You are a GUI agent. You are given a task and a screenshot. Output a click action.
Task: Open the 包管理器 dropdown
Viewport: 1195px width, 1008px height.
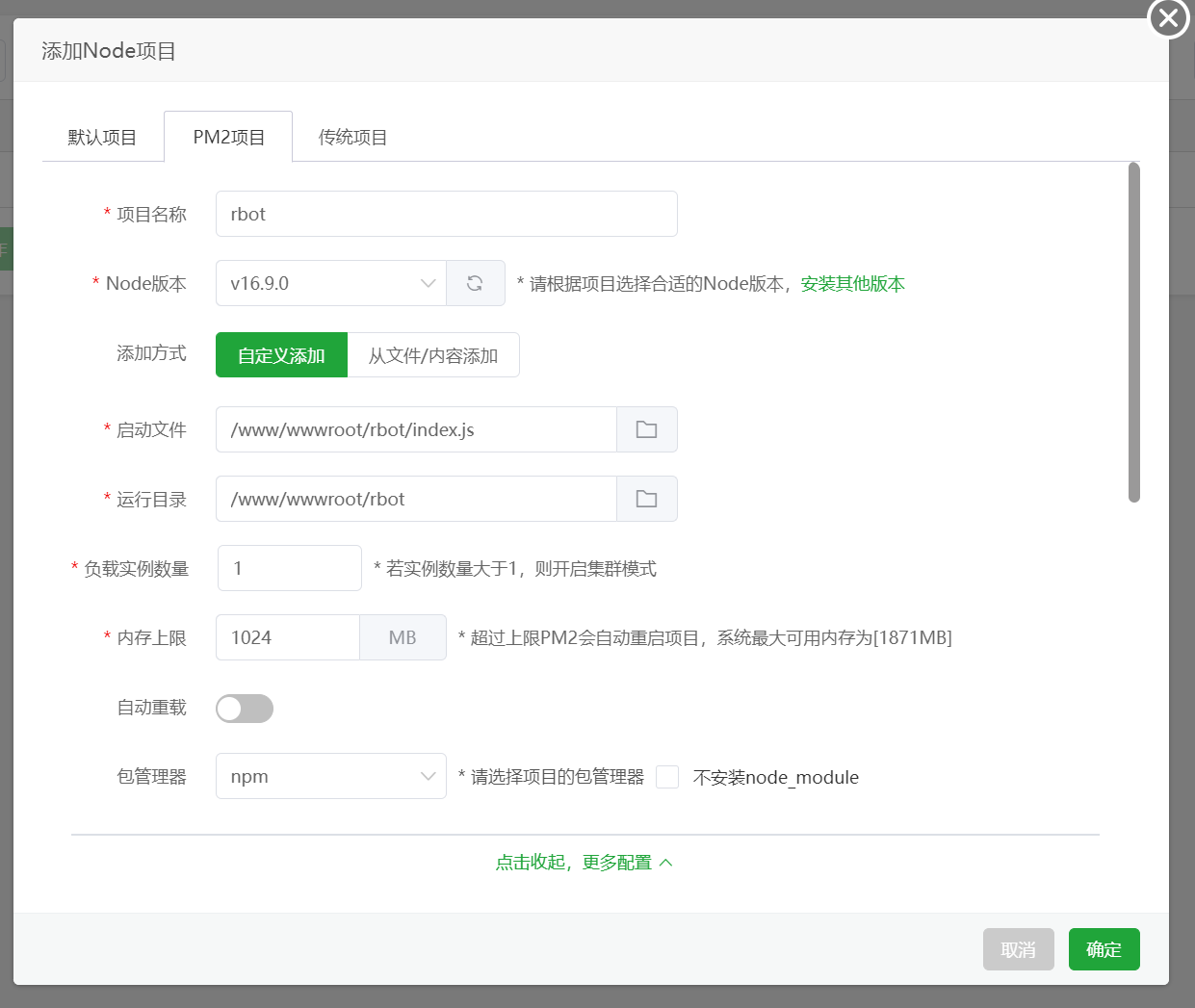(x=331, y=776)
